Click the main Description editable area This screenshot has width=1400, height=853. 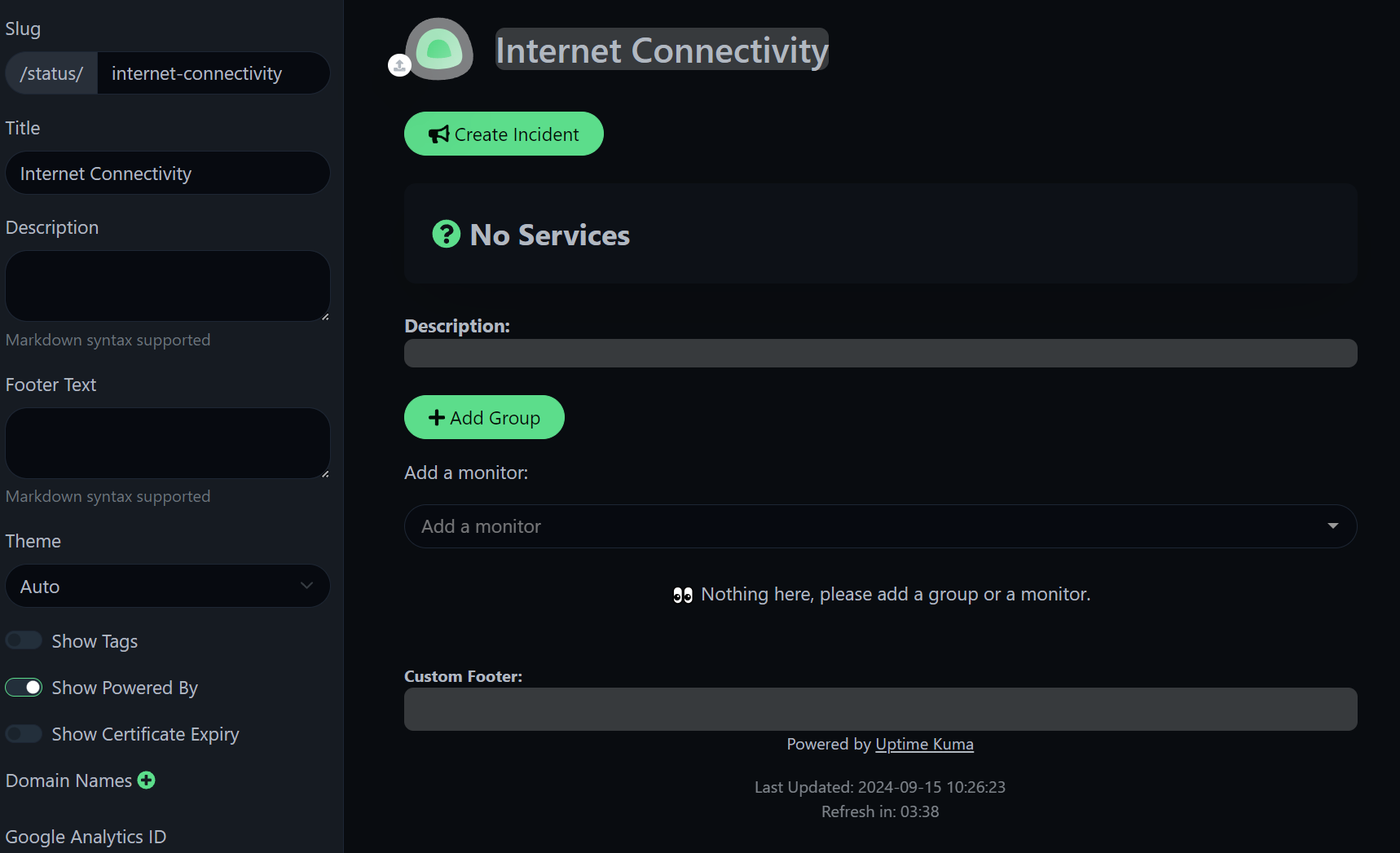(880, 354)
